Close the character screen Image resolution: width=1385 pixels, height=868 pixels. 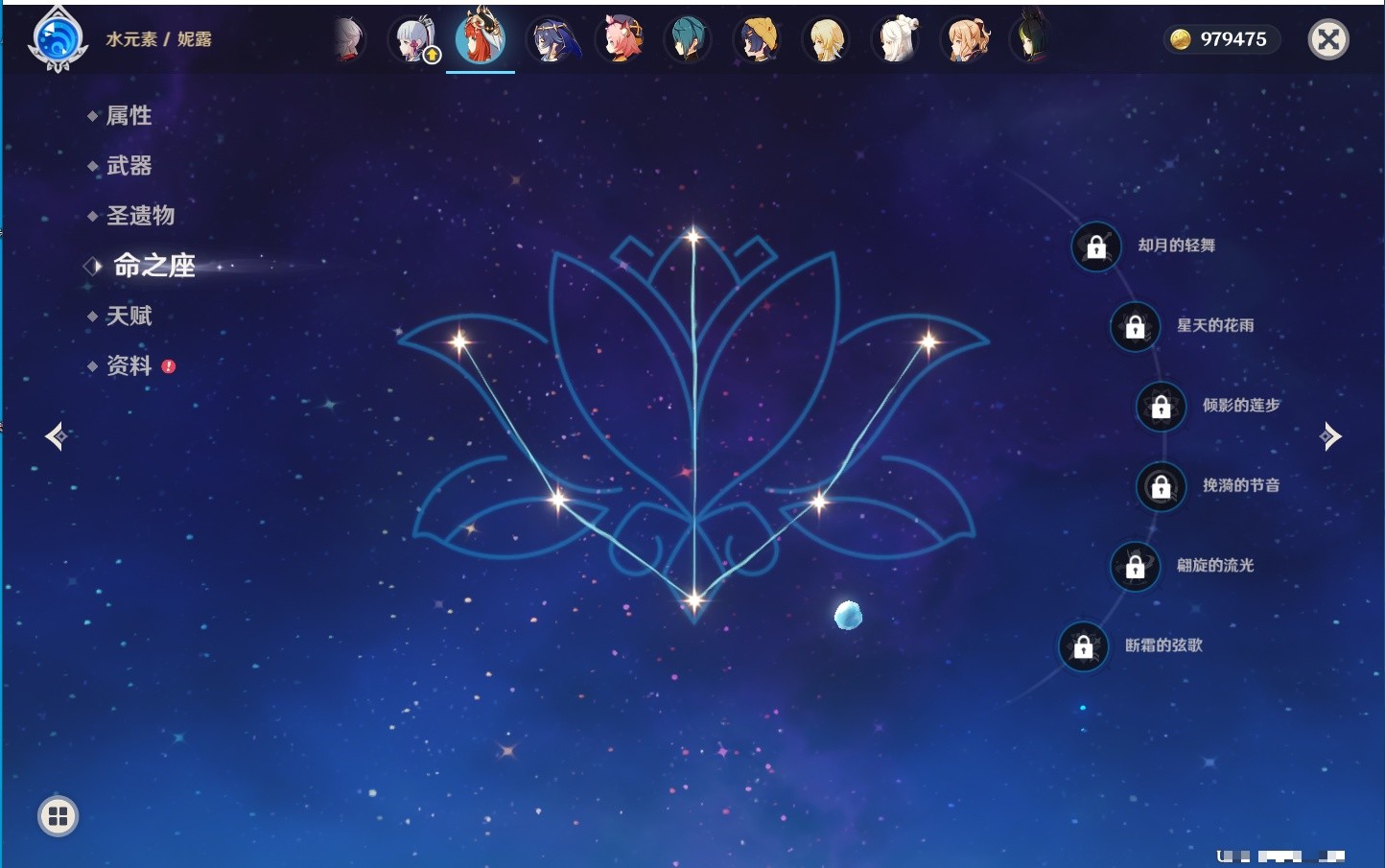coord(1328,39)
